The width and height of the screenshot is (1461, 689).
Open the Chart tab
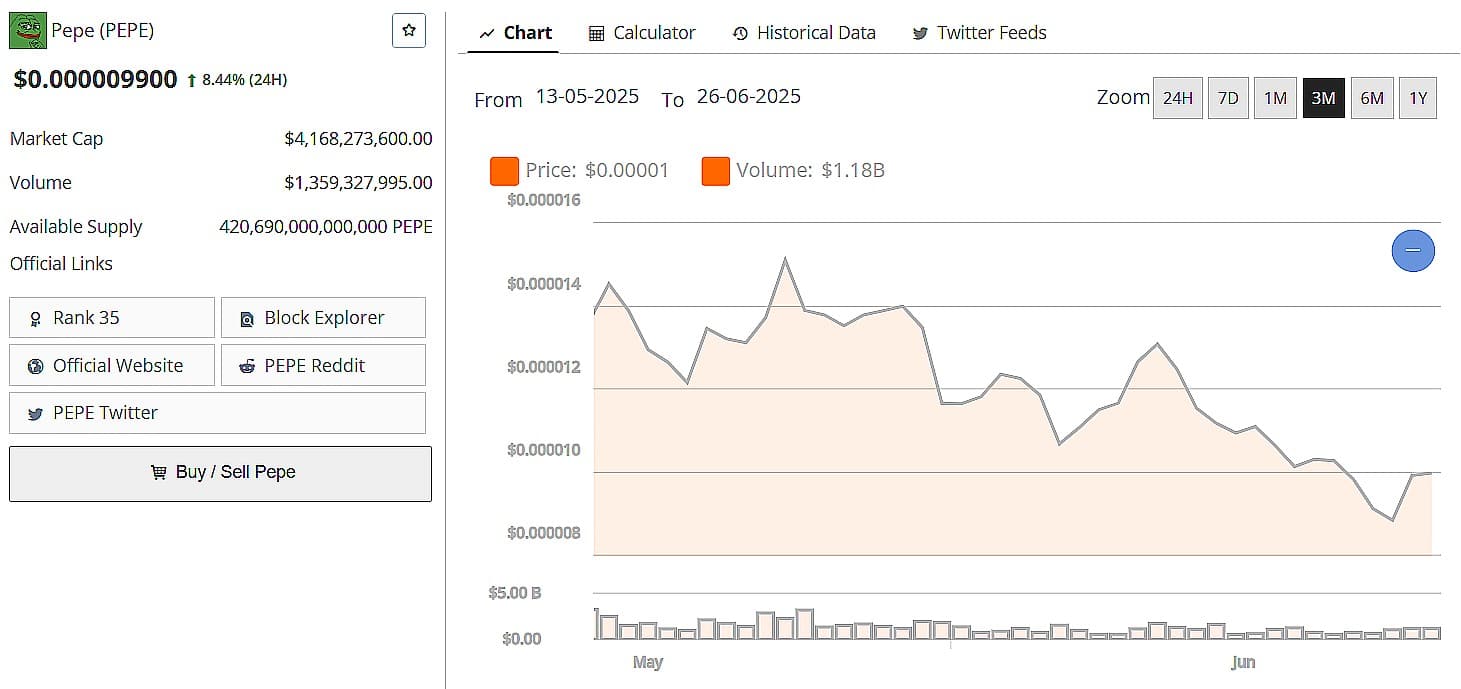point(515,33)
